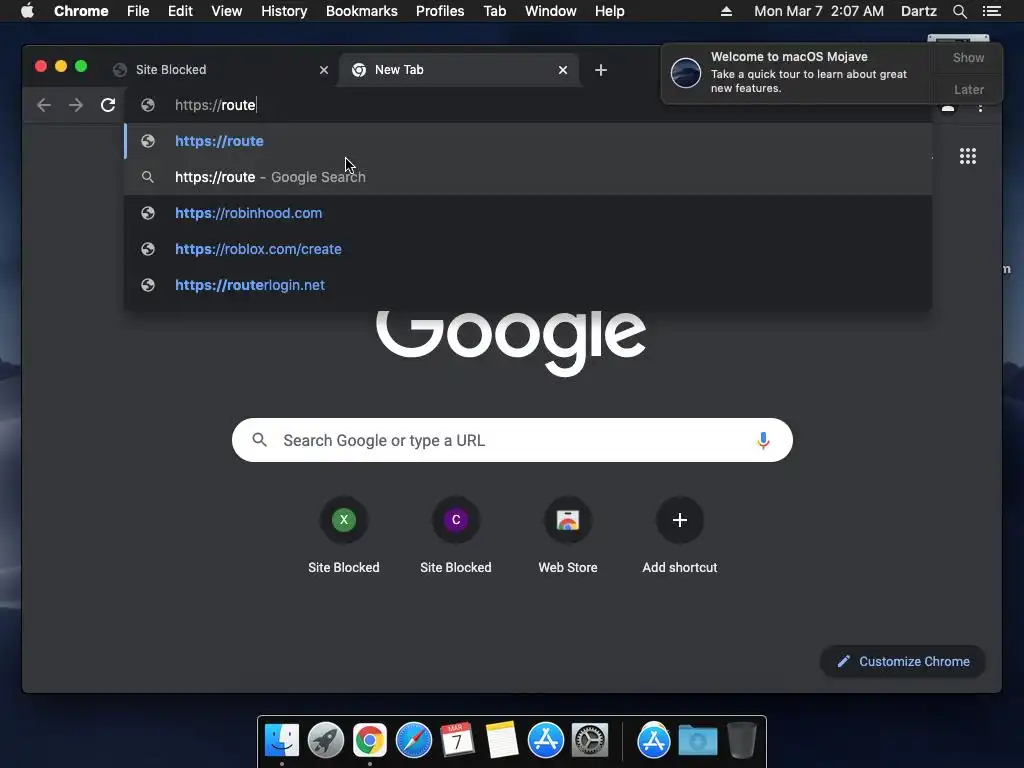This screenshot has height=768, width=1024.
Task: Switch to the Site Blocked tab
Action: coord(219,70)
